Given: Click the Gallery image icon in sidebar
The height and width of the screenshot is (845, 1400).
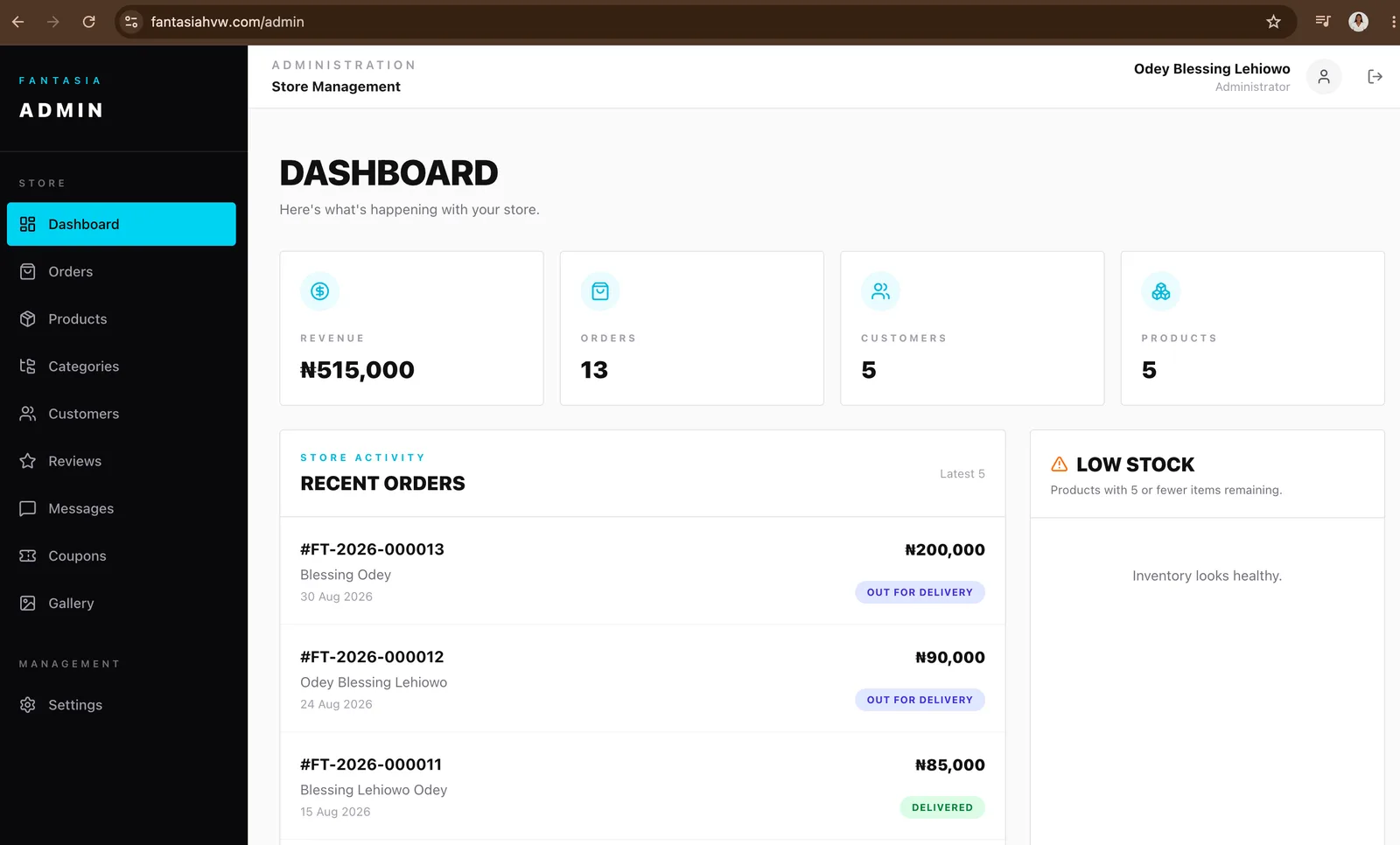Looking at the screenshot, I should tap(28, 603).
